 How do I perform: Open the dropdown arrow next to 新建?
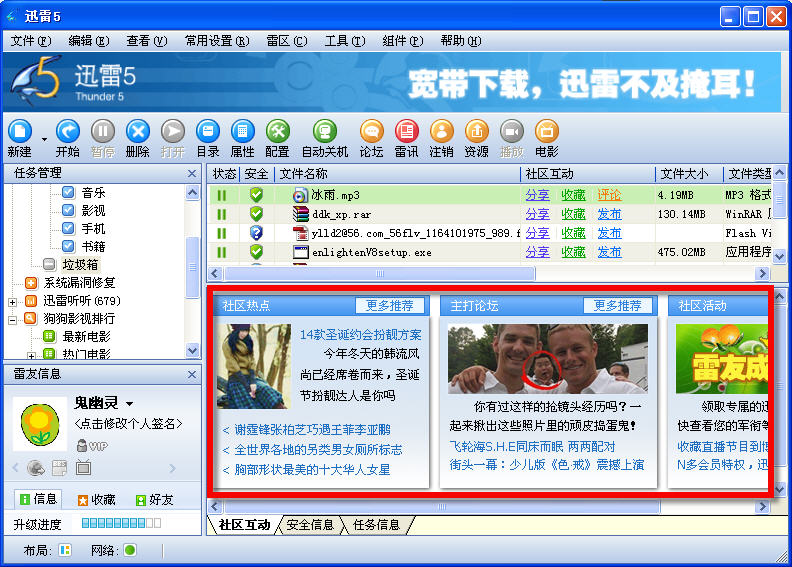[44, 139]
